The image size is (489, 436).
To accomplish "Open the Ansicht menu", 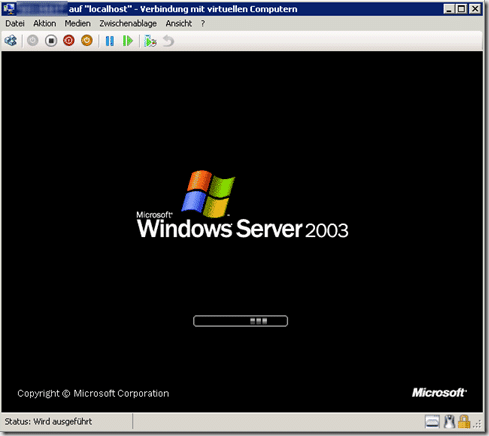I will (179, 24).
